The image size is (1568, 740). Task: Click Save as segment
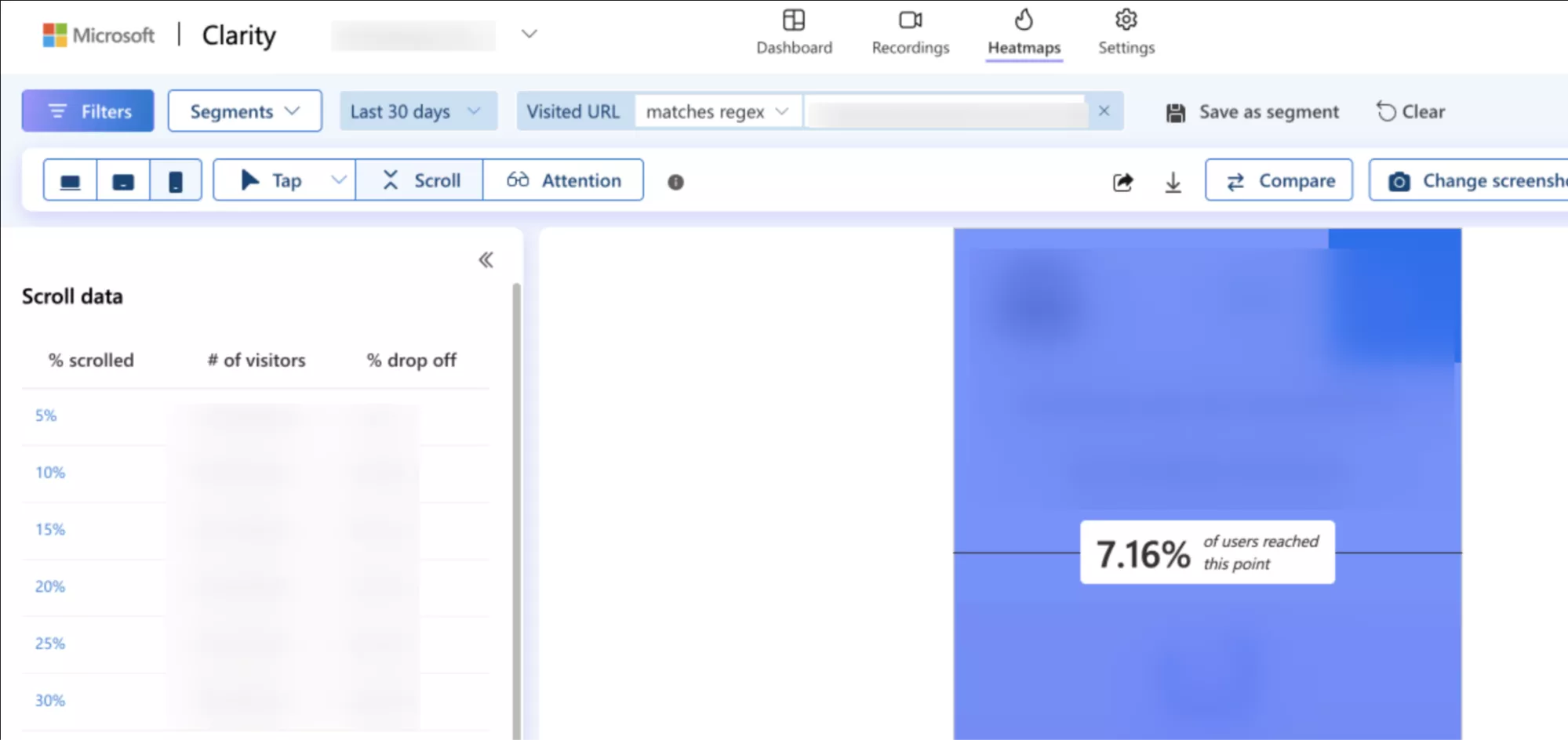[x=1253, y=111]
